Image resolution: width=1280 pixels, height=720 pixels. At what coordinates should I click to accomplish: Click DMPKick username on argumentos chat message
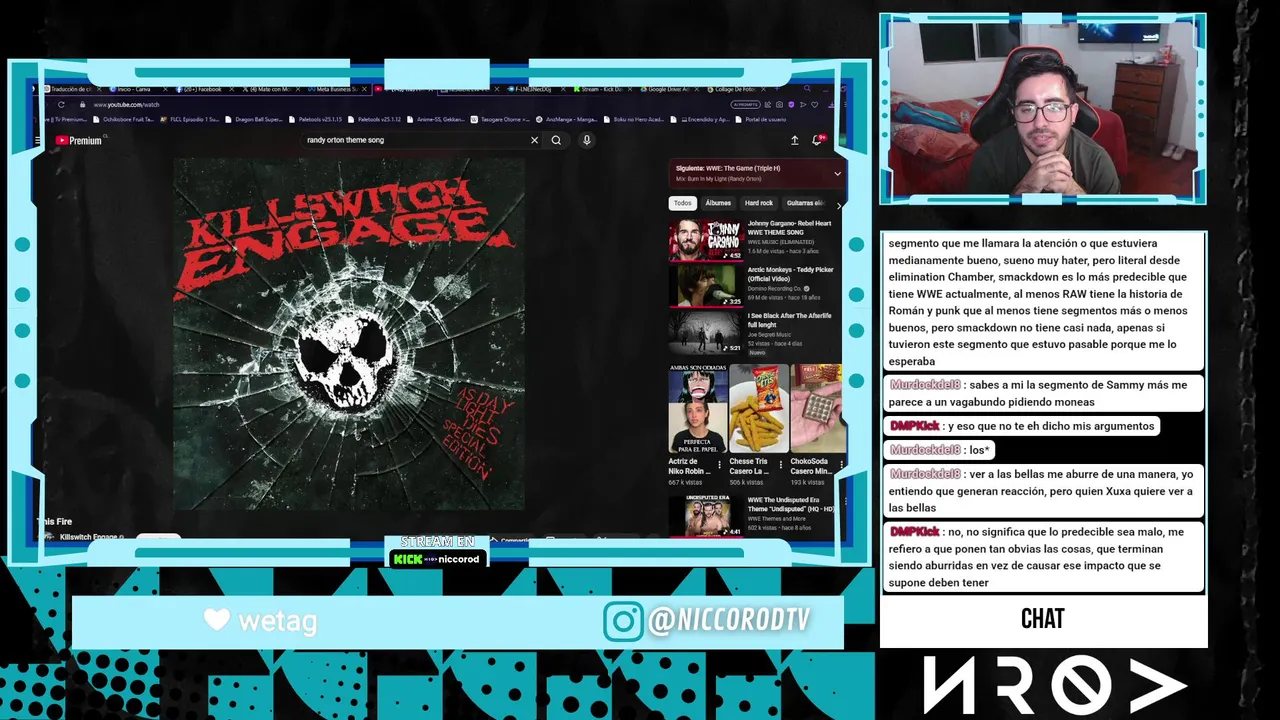tap(914, 426)
